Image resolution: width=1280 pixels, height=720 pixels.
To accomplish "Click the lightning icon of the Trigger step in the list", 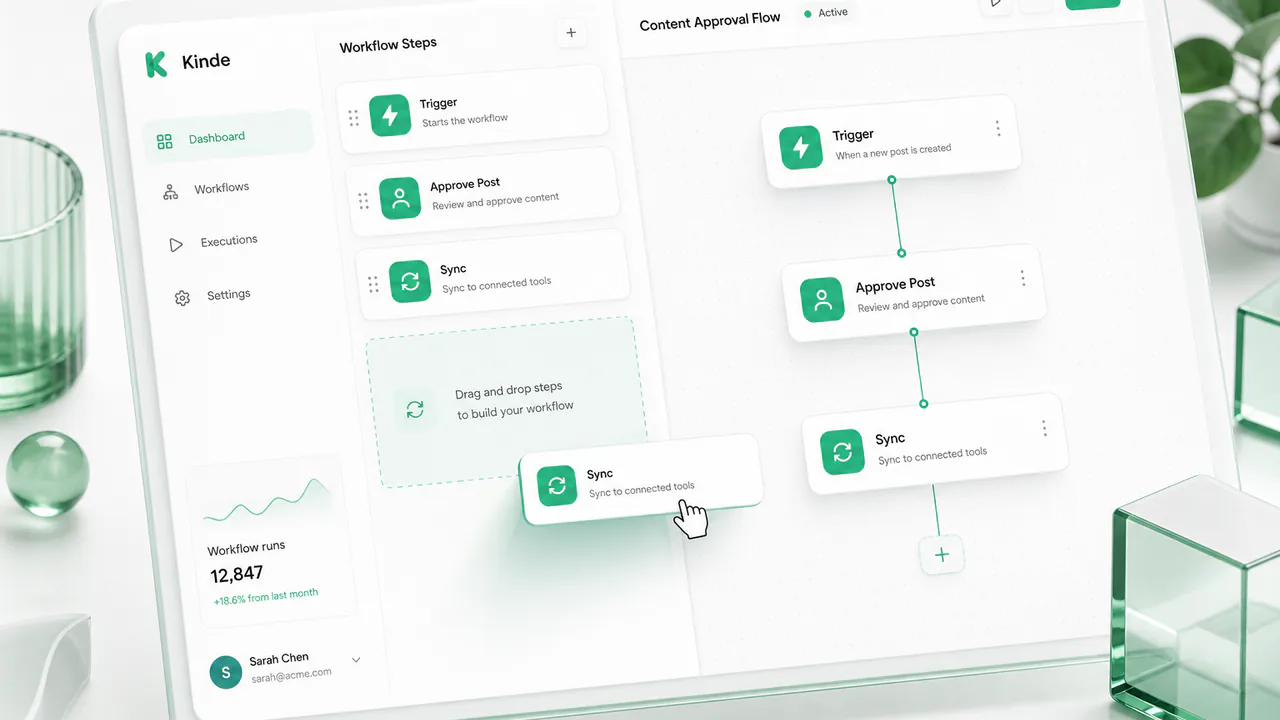I will (x=390, y=115).
